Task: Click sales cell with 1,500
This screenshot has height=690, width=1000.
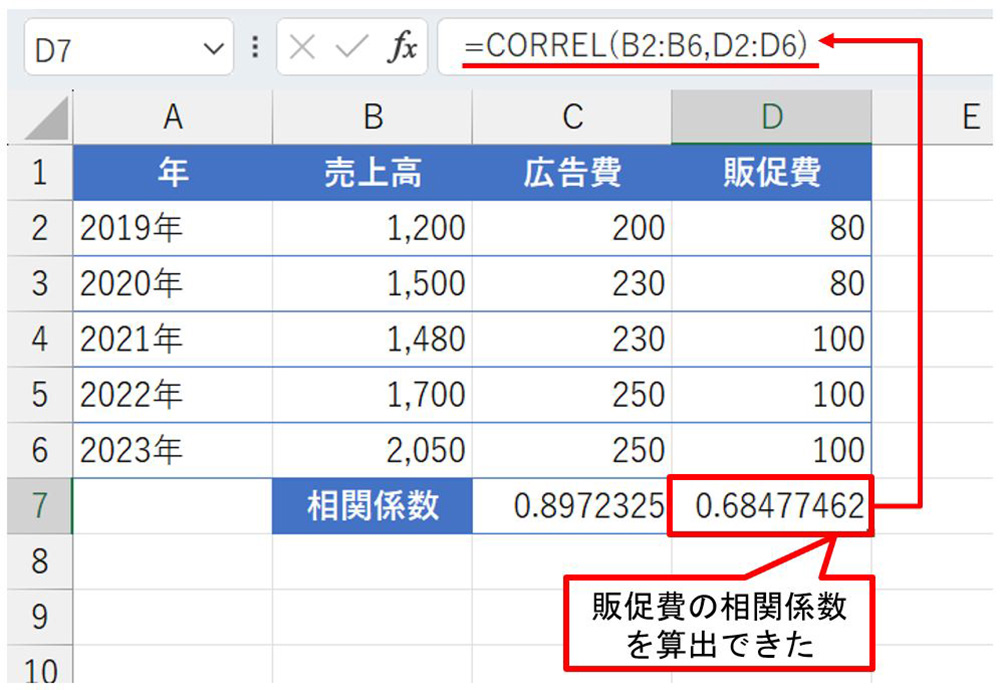Action: pyautogui.click(x=372, y=284)
